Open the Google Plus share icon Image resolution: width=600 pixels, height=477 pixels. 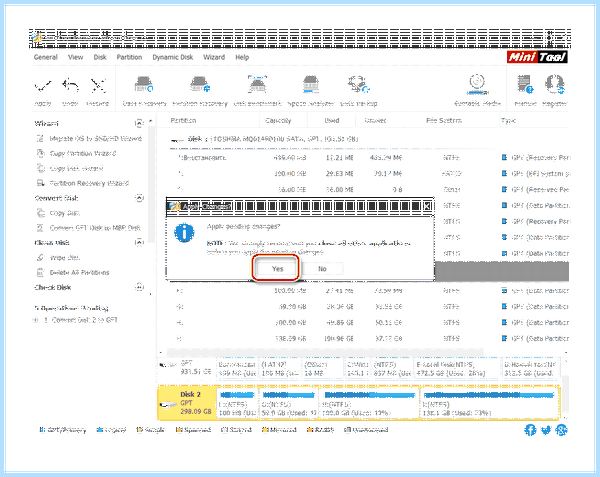(x=561, y=430)
